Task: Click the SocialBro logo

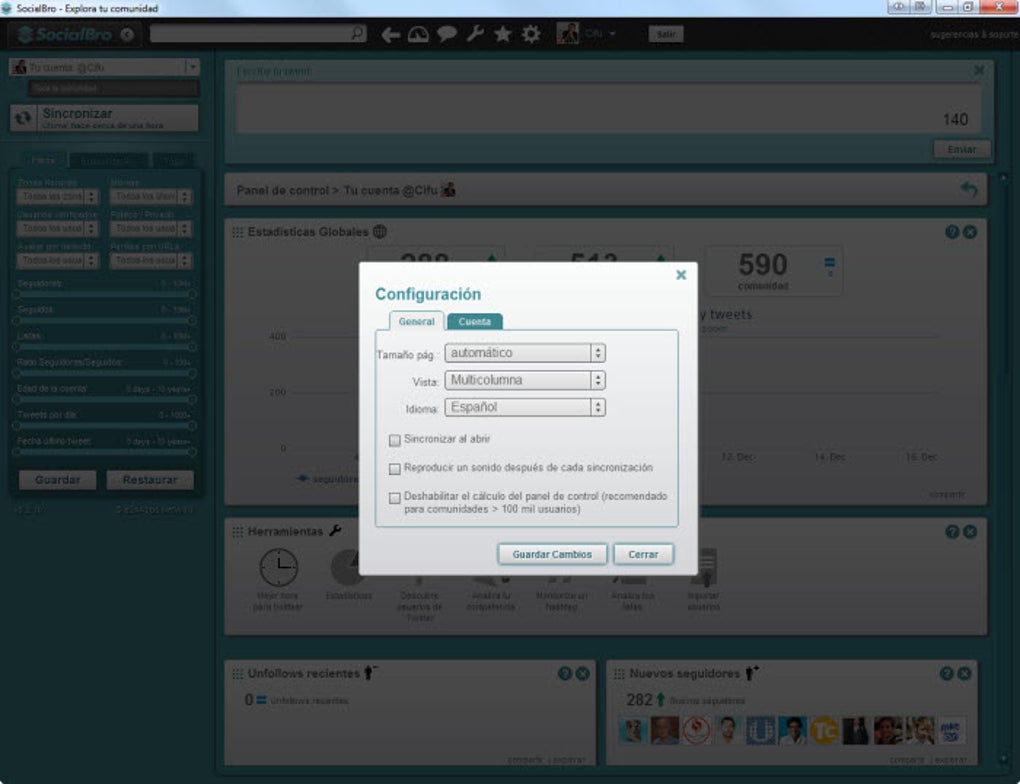Action: (65, 34)
